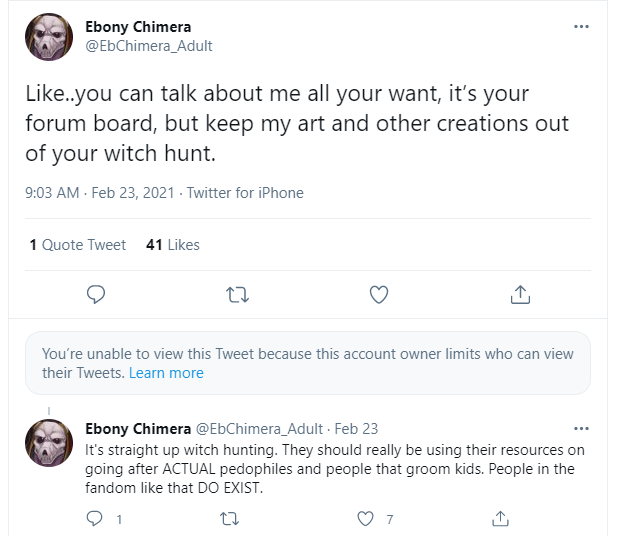View the 1 Quote Tweet list
Image resolution: width=621 pixels, height=536 pixels.
[x=78, y=245]
